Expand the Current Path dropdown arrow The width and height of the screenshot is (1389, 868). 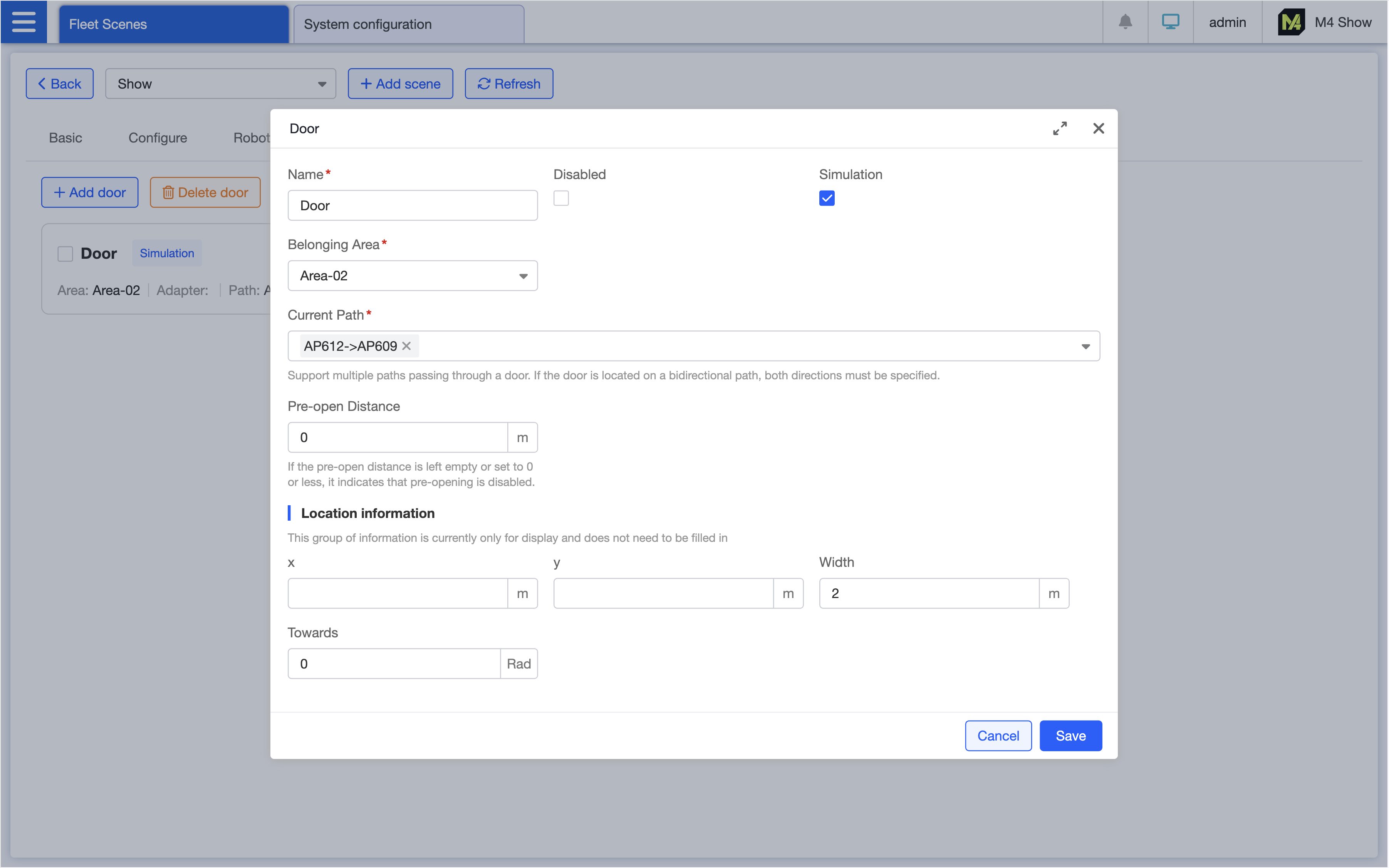[x=1085, y=346]
